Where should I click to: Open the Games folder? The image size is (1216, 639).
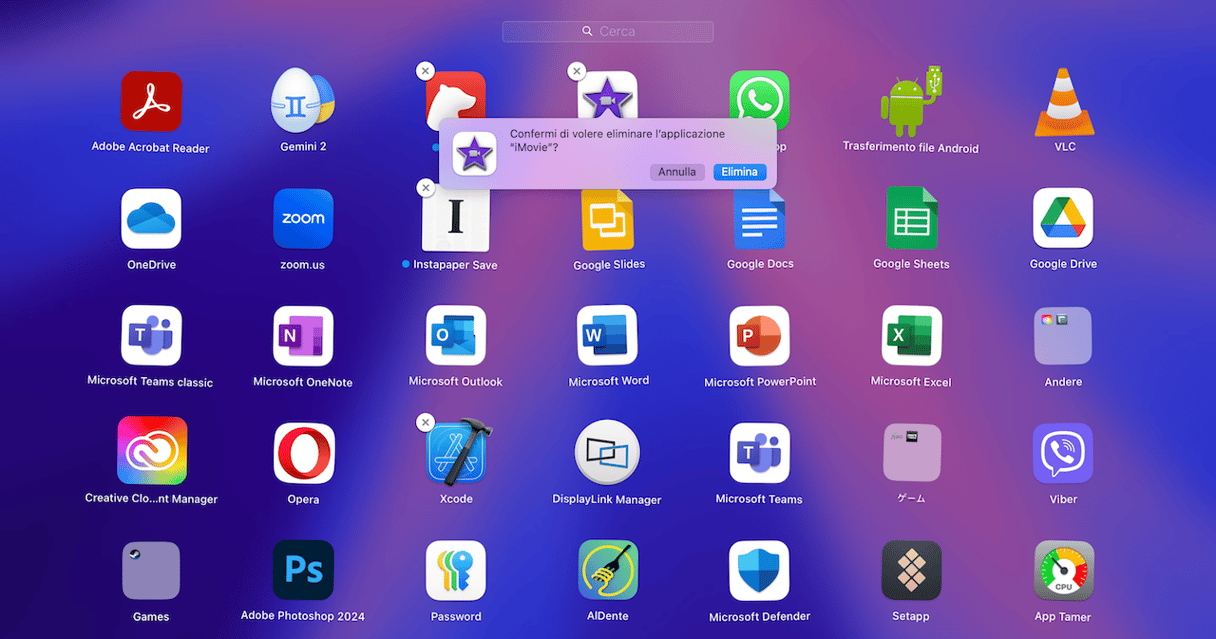pos(151,571)
